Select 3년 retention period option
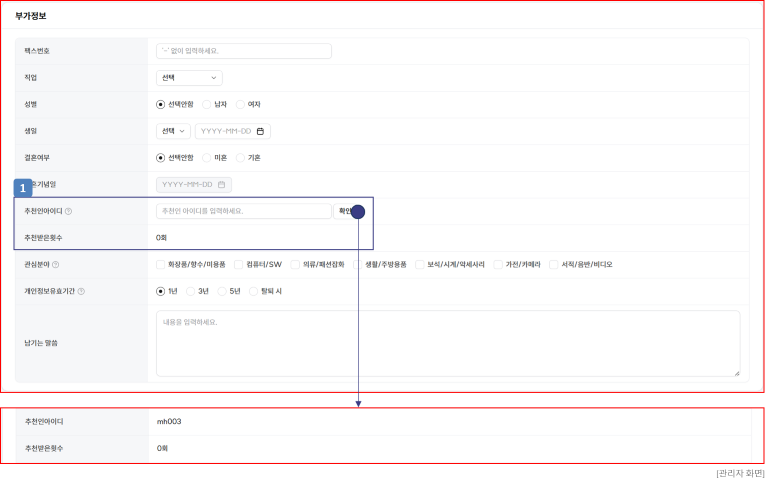The height and width of the screenshot is (484, 772). tap(191, 291)
